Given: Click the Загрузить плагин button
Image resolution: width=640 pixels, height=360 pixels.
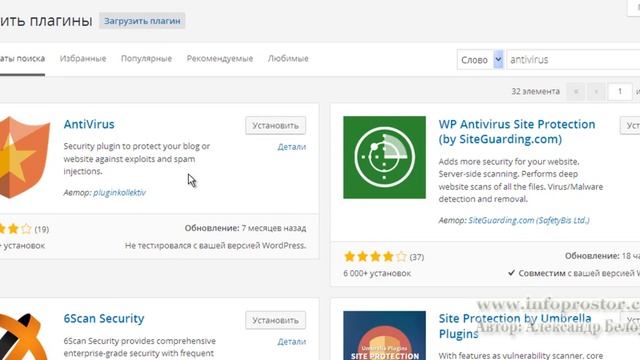Looking at the screenshot, I should pos(142,21).
